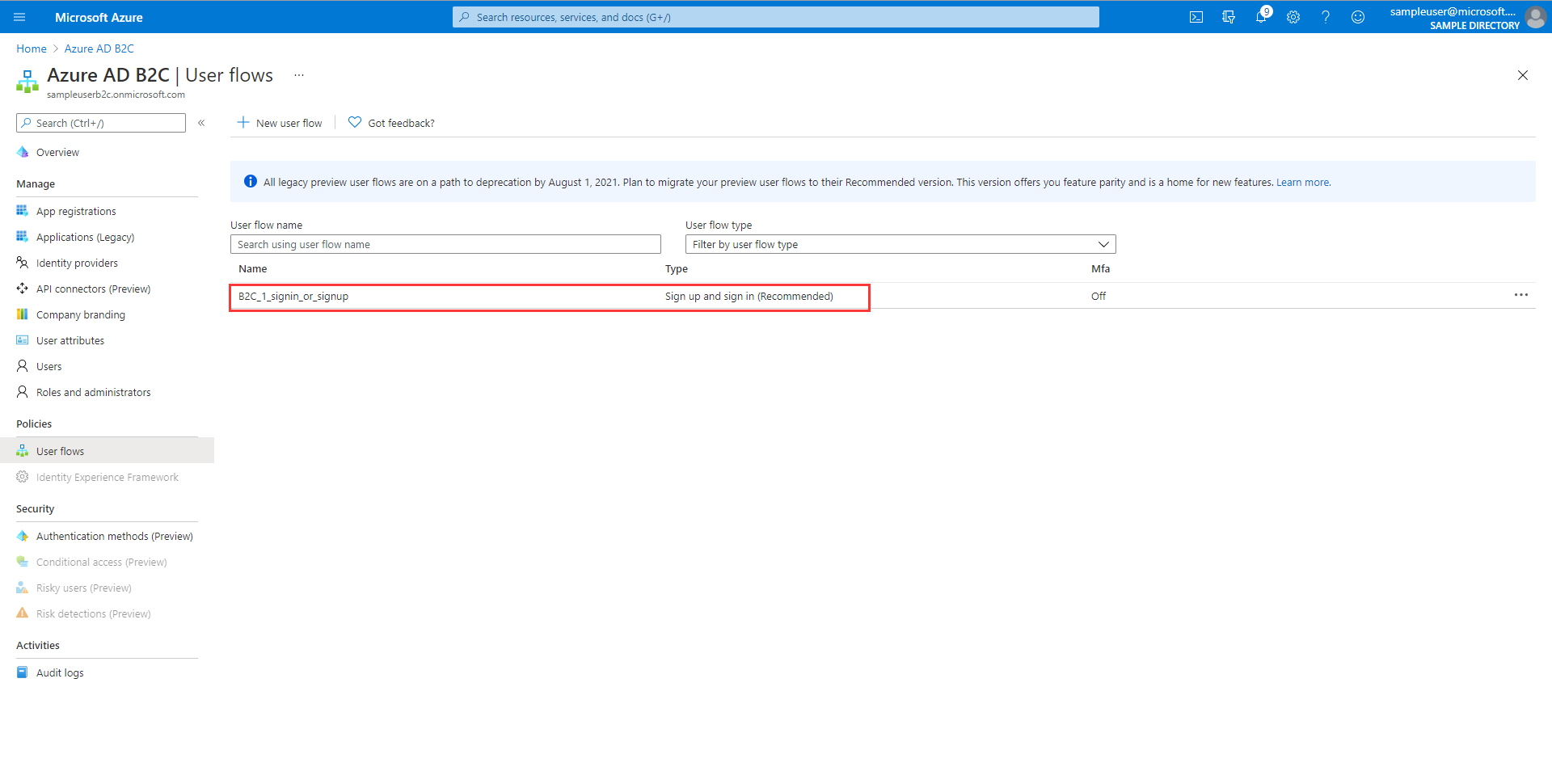Open Authentication methods (Preview)

pyautogui.click(x=114, y=536)
